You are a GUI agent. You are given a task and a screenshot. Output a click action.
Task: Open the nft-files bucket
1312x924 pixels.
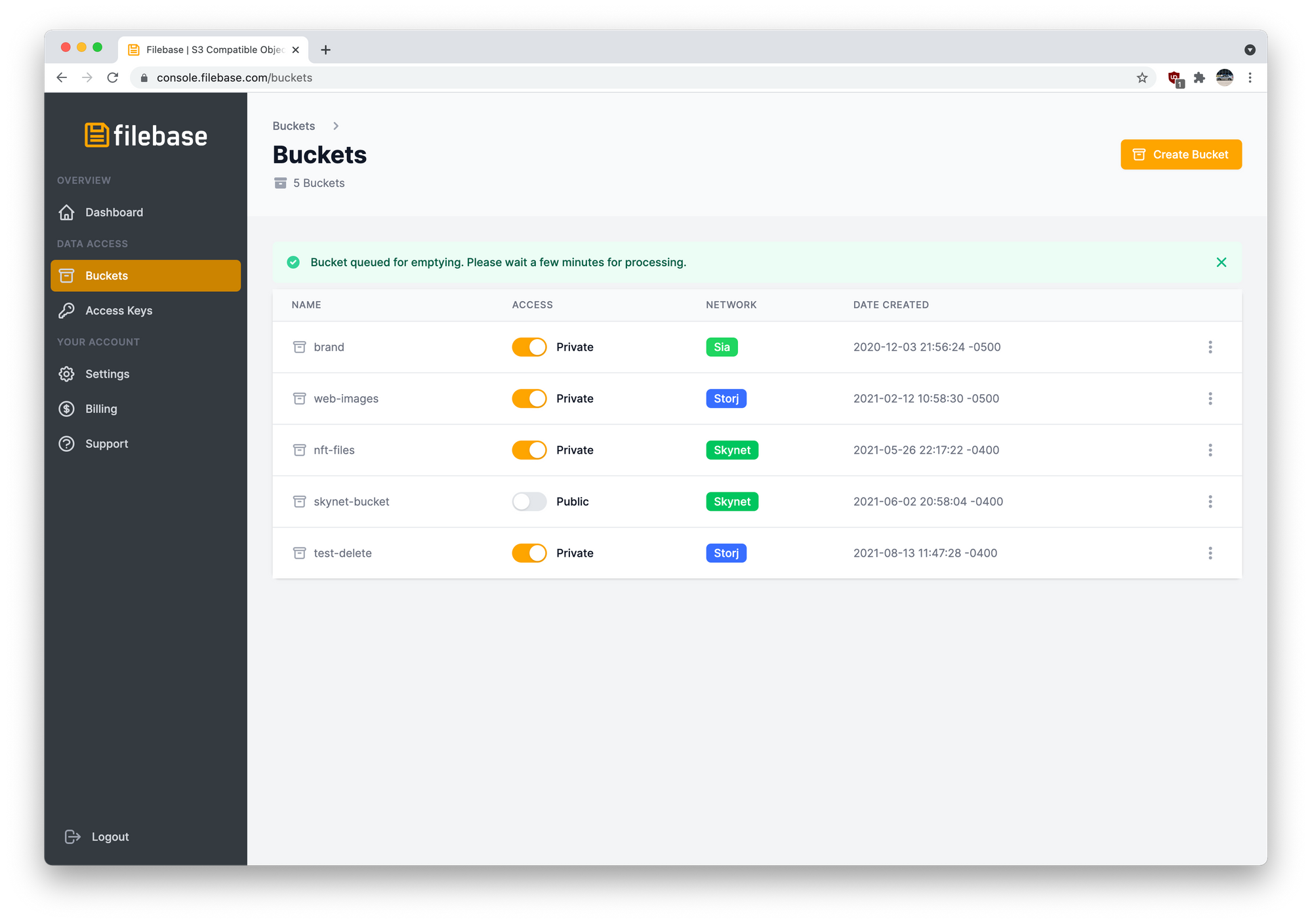334,450
